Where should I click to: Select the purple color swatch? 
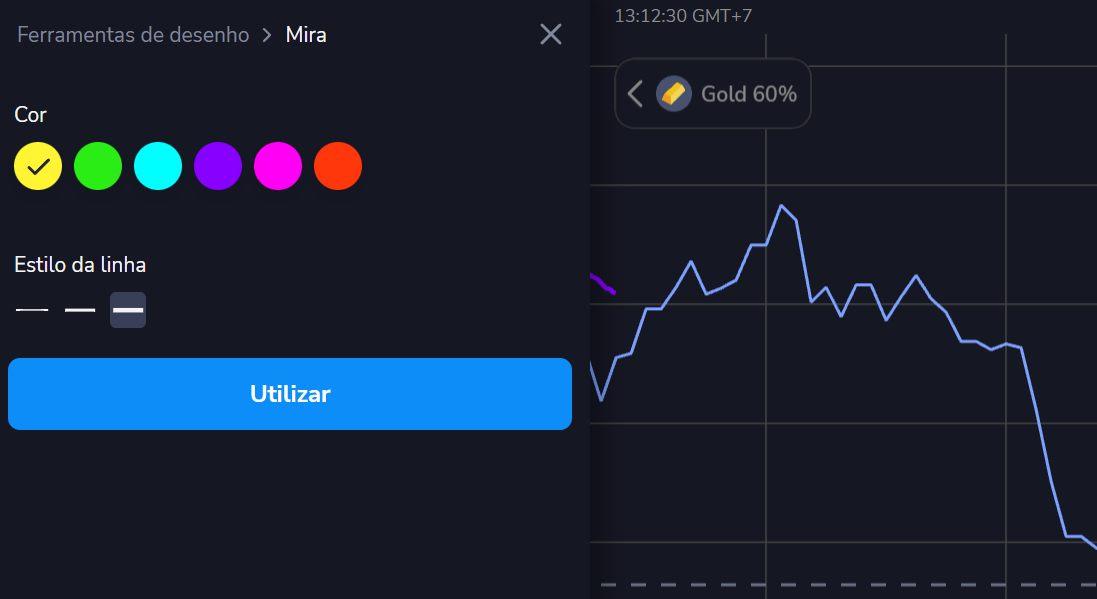coord(218,166)
